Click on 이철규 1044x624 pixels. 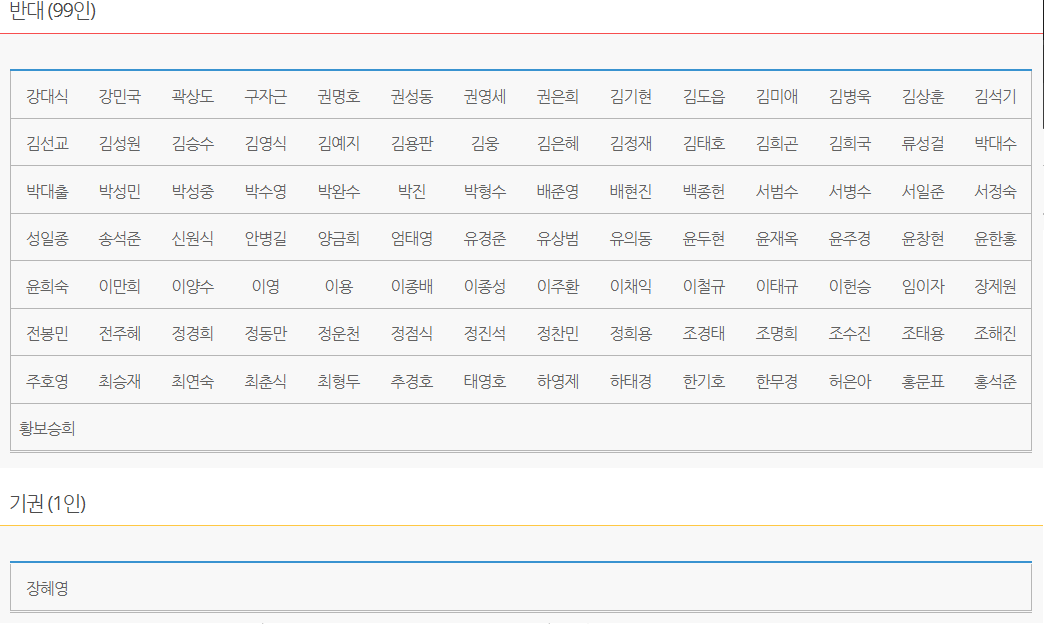pos(704,287)
